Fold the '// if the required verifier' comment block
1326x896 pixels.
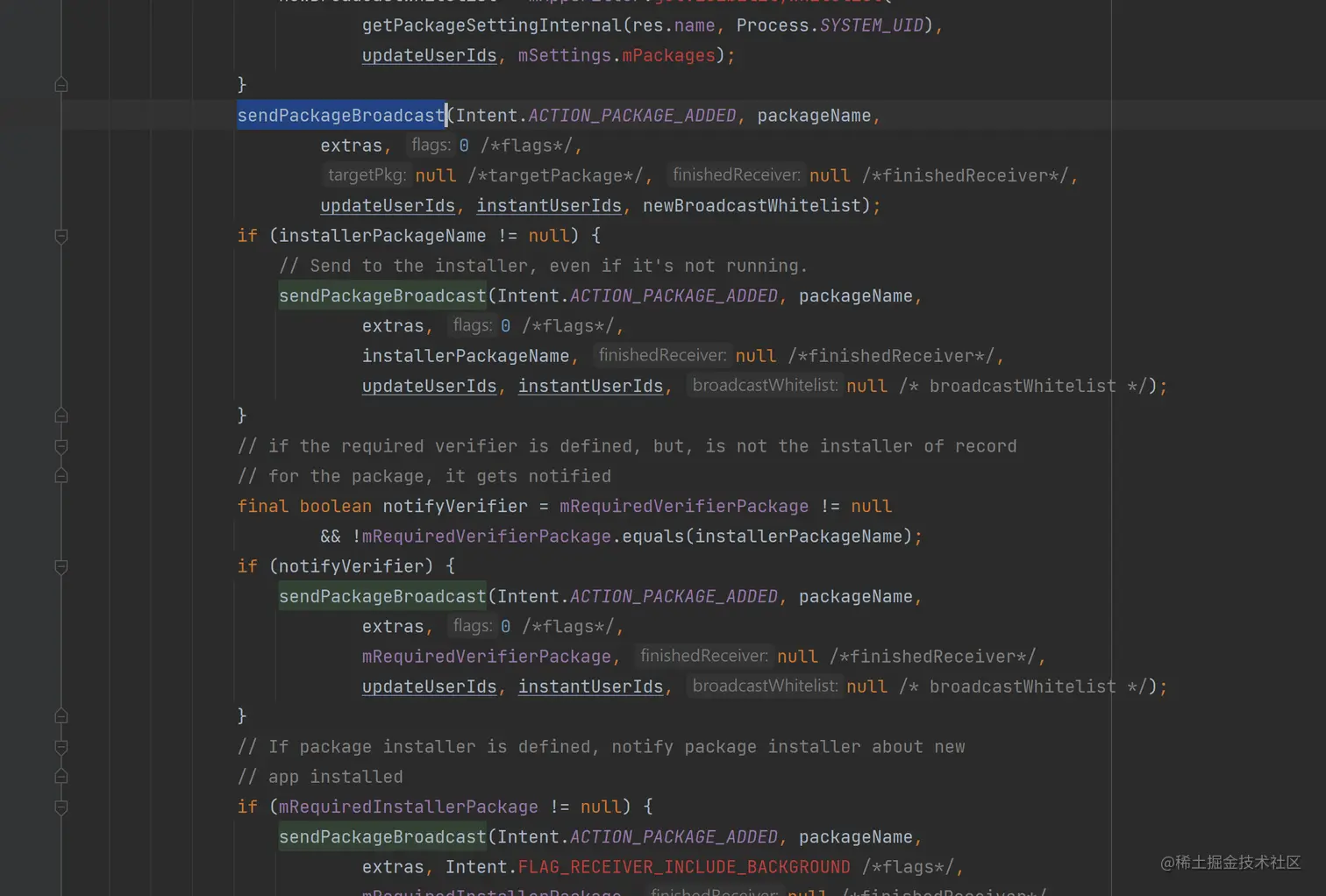61,446
